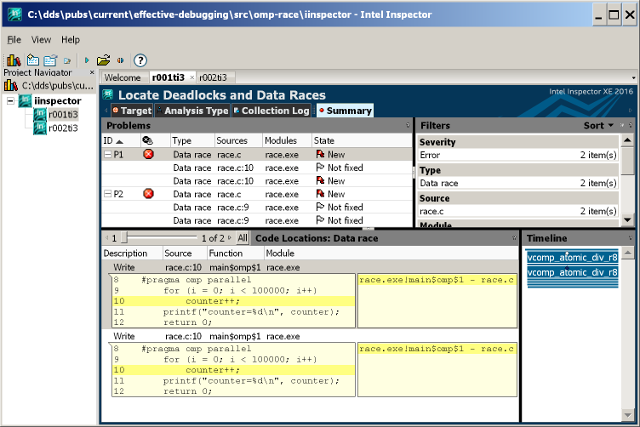Click the New flag icon of second race.c:10 row
The width and height of the screenshot is (640, 427).
(x=320, y=181)
